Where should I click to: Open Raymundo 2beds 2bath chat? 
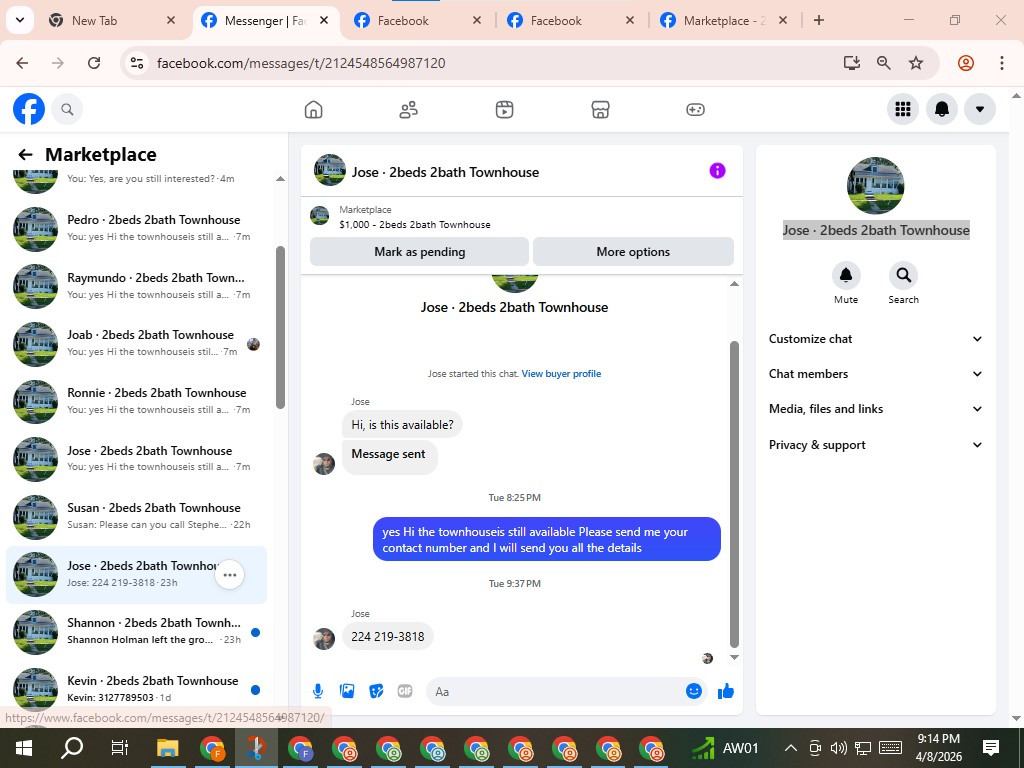pos(136,286)
